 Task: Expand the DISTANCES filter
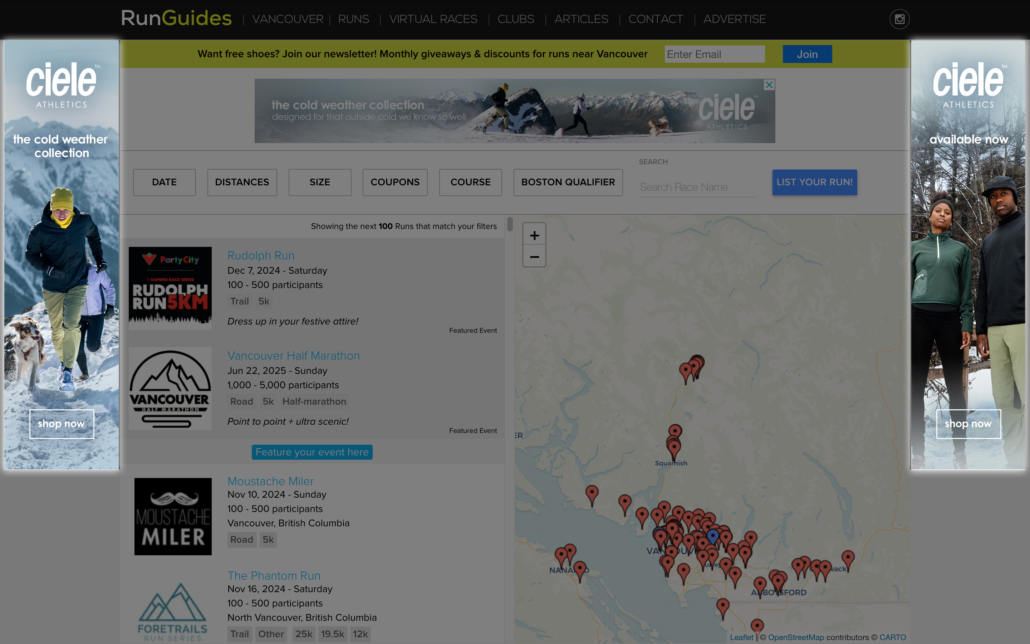pos(242,182)
